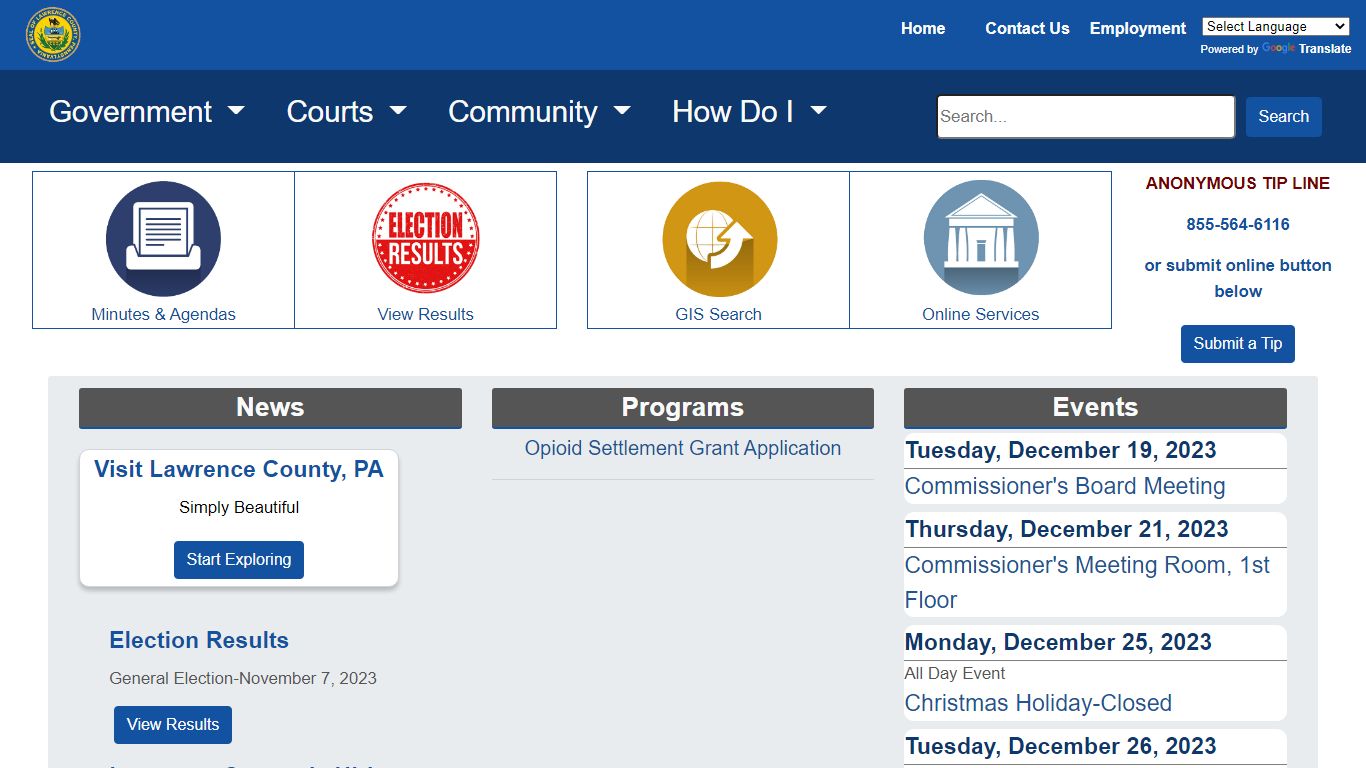Screen dimensions: 1366x768
Task: Open the Community dropdown menu
Action: pyautogui.click(x=539, y=112)
